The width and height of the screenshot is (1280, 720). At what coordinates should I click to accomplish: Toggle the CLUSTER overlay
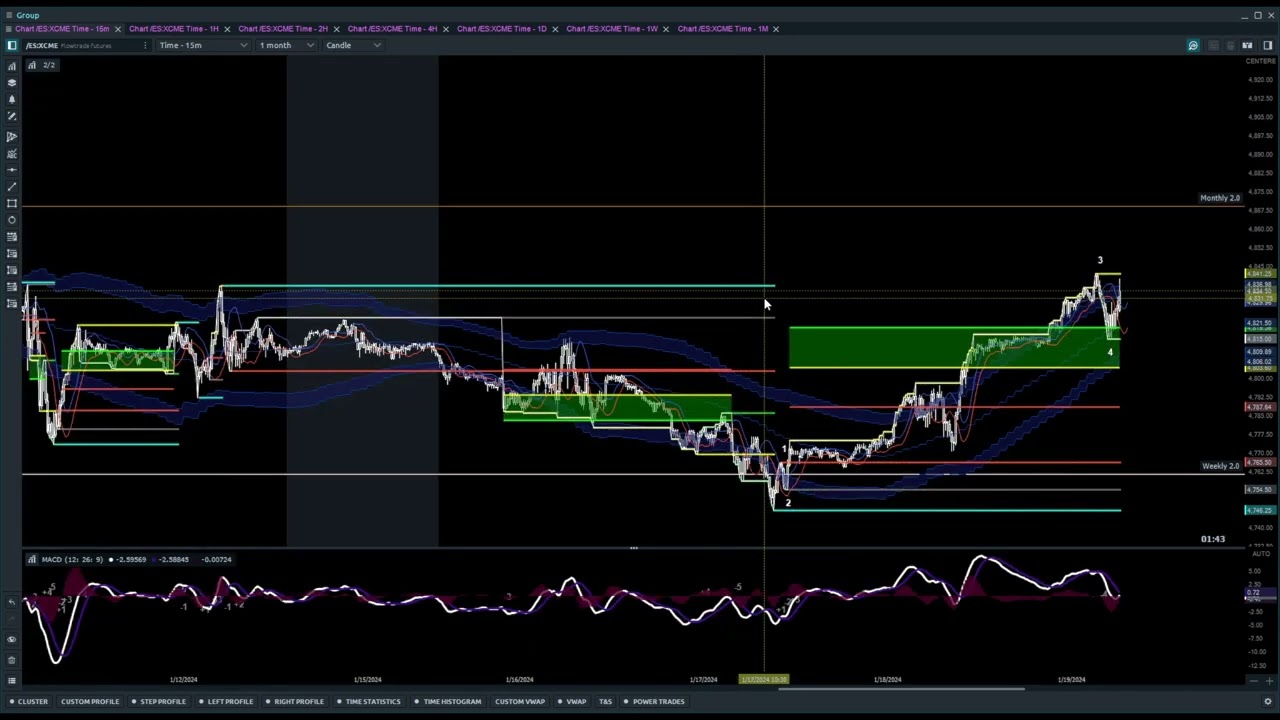tap(28, 702)
